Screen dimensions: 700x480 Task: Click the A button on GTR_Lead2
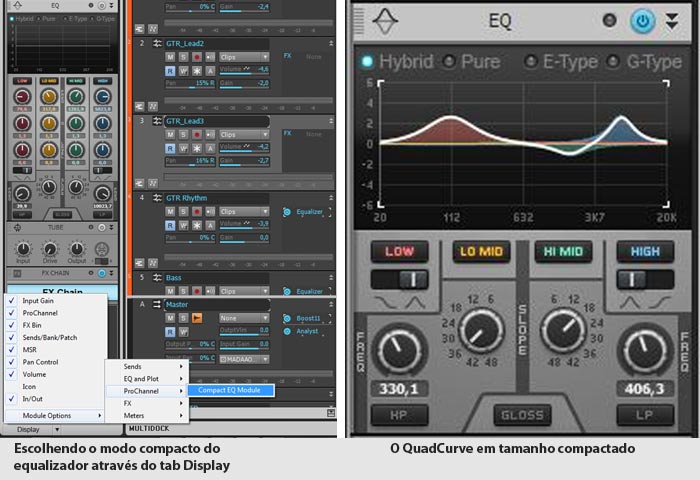pyautogui.click(x=210, y=71)
